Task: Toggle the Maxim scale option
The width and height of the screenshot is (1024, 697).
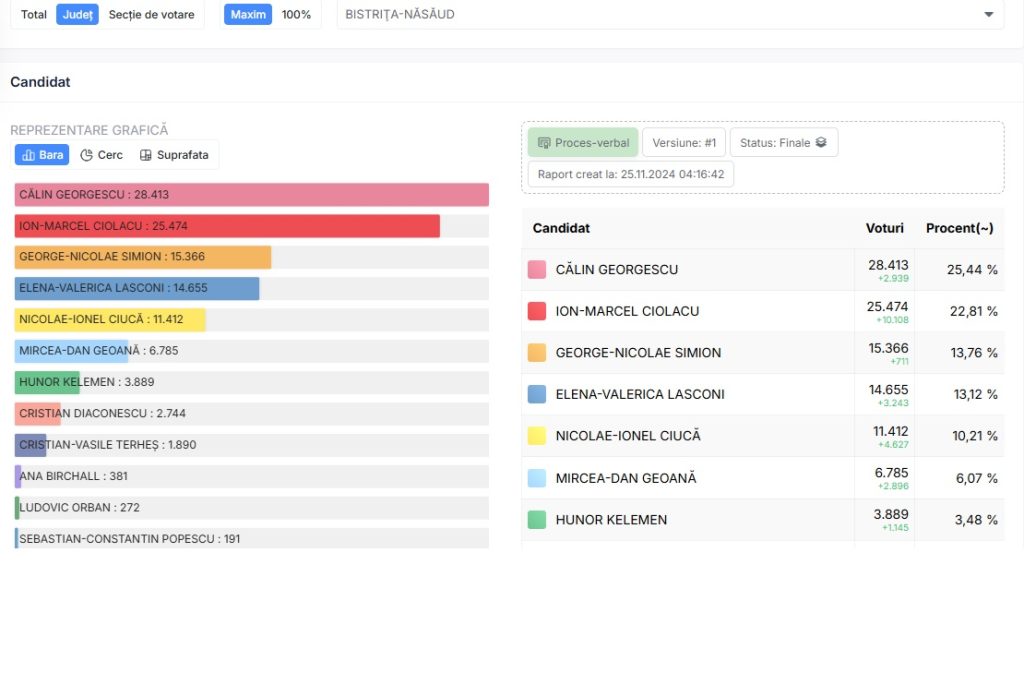Action: pyautogui.click(x=248, y=15)
